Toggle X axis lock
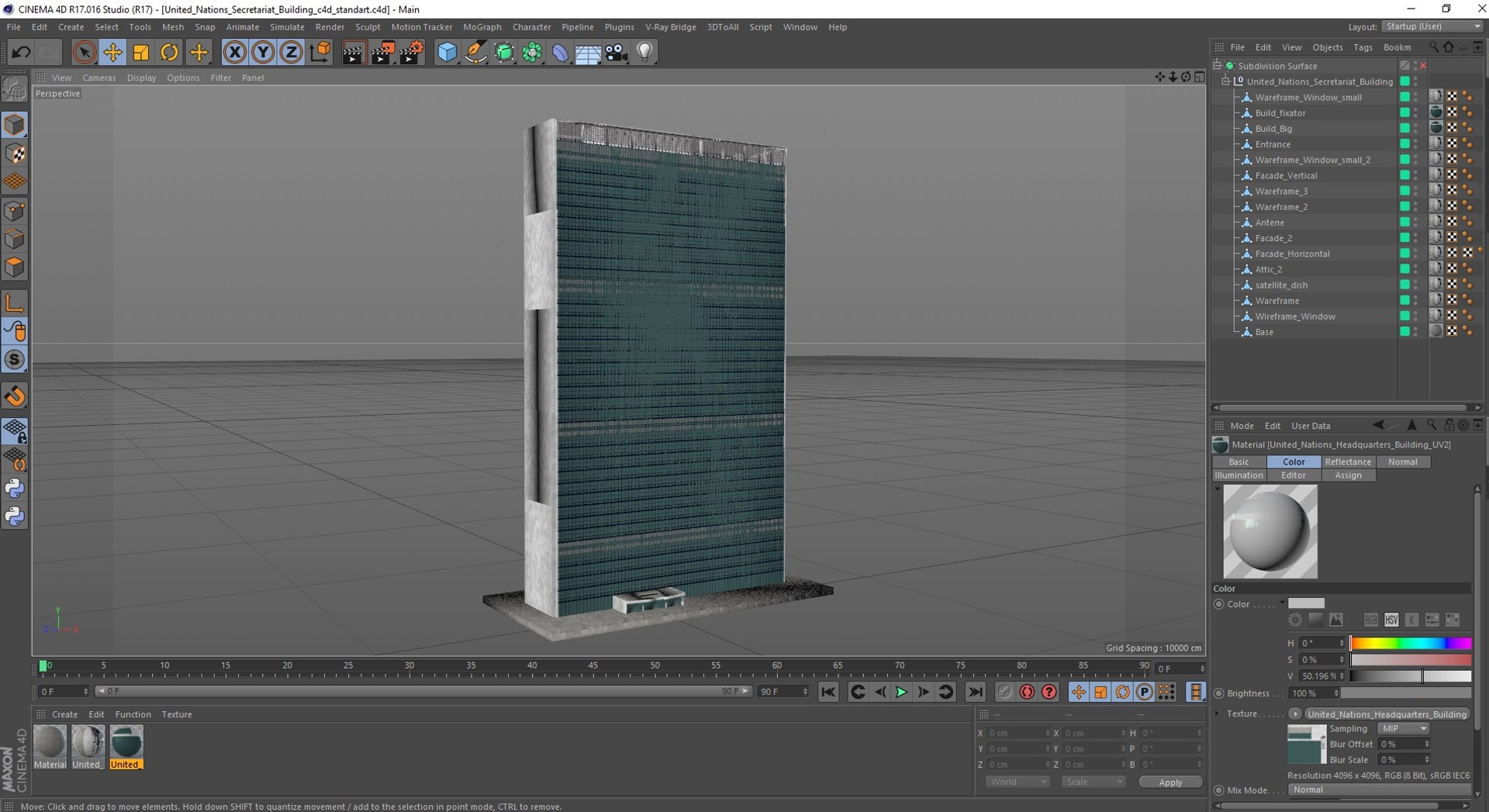The height and width of the screenshot is (812, 1489). 234,52
